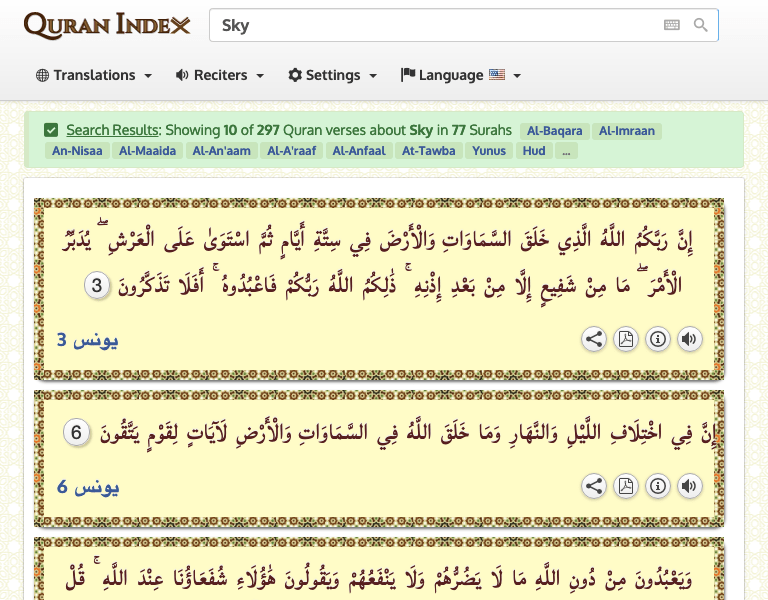Open the Translations dropdown
The height and width of the screenshot is (600, 768).
(94, 75)
